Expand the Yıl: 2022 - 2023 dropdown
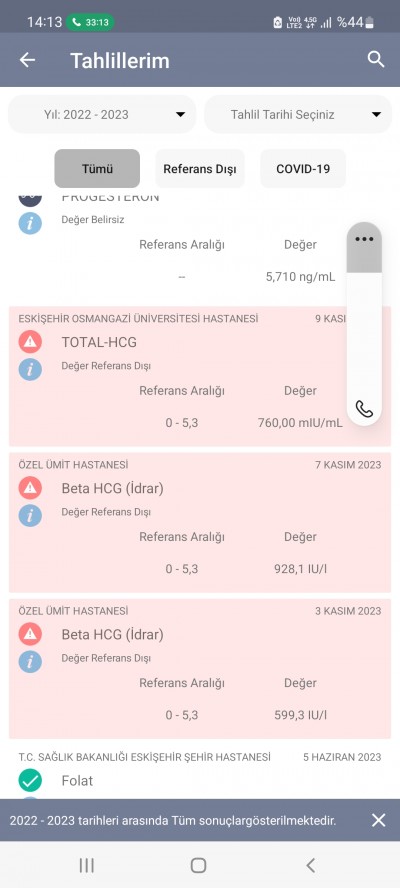400x888 pixels. click(x=102, y=114)
